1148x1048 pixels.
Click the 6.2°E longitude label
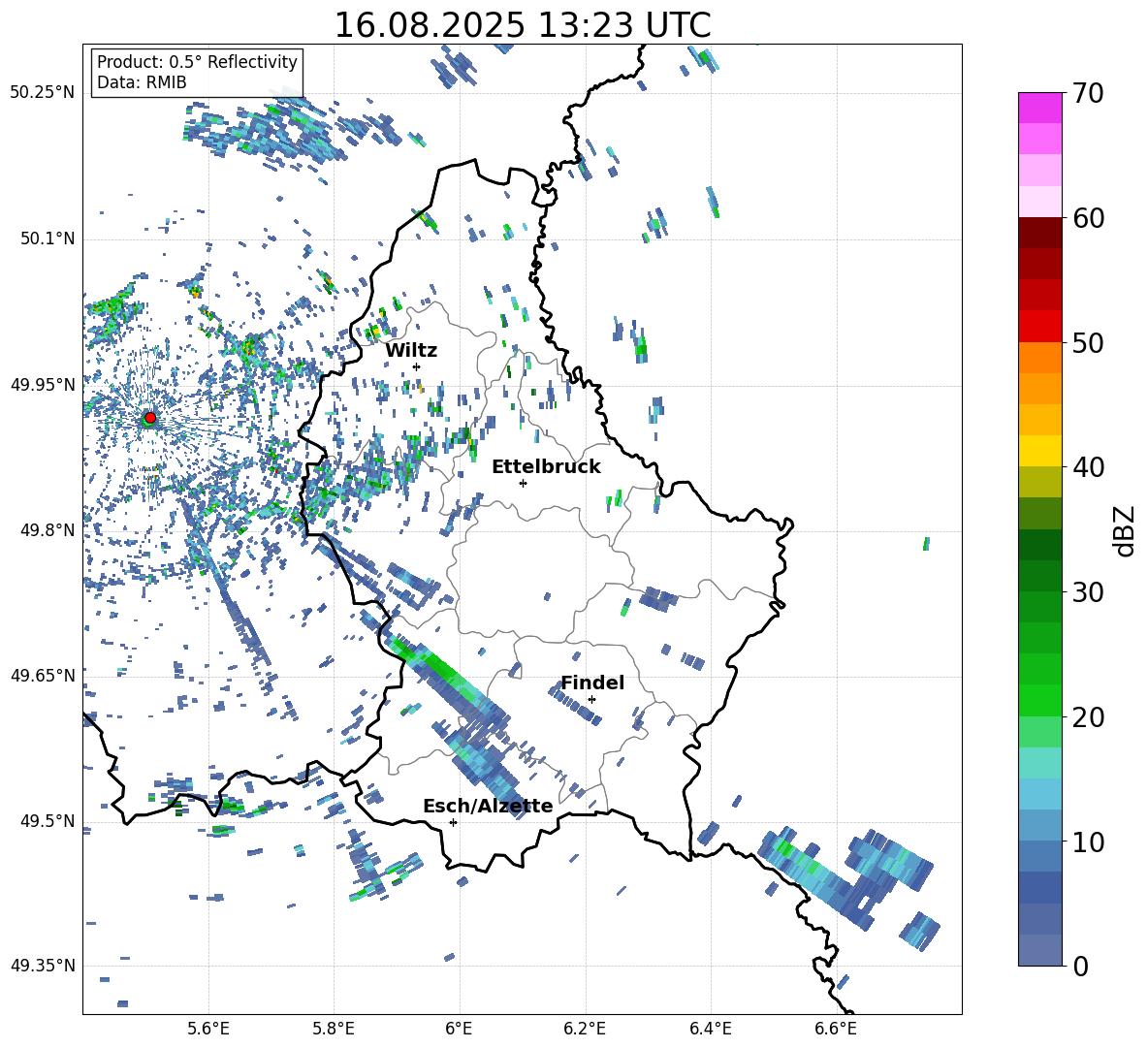coord(585,1029)
